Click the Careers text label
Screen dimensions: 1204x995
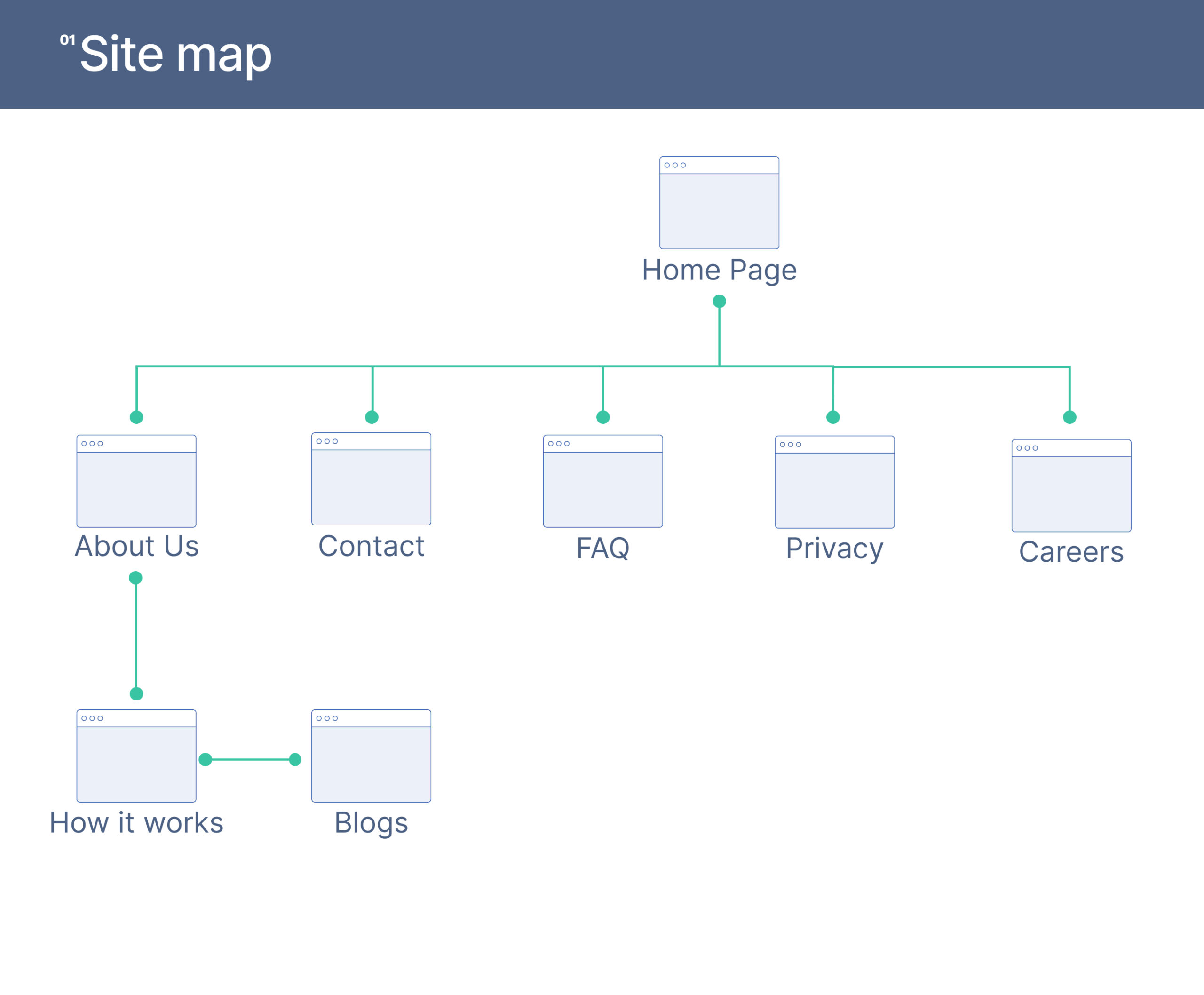tap(1071, 552)
